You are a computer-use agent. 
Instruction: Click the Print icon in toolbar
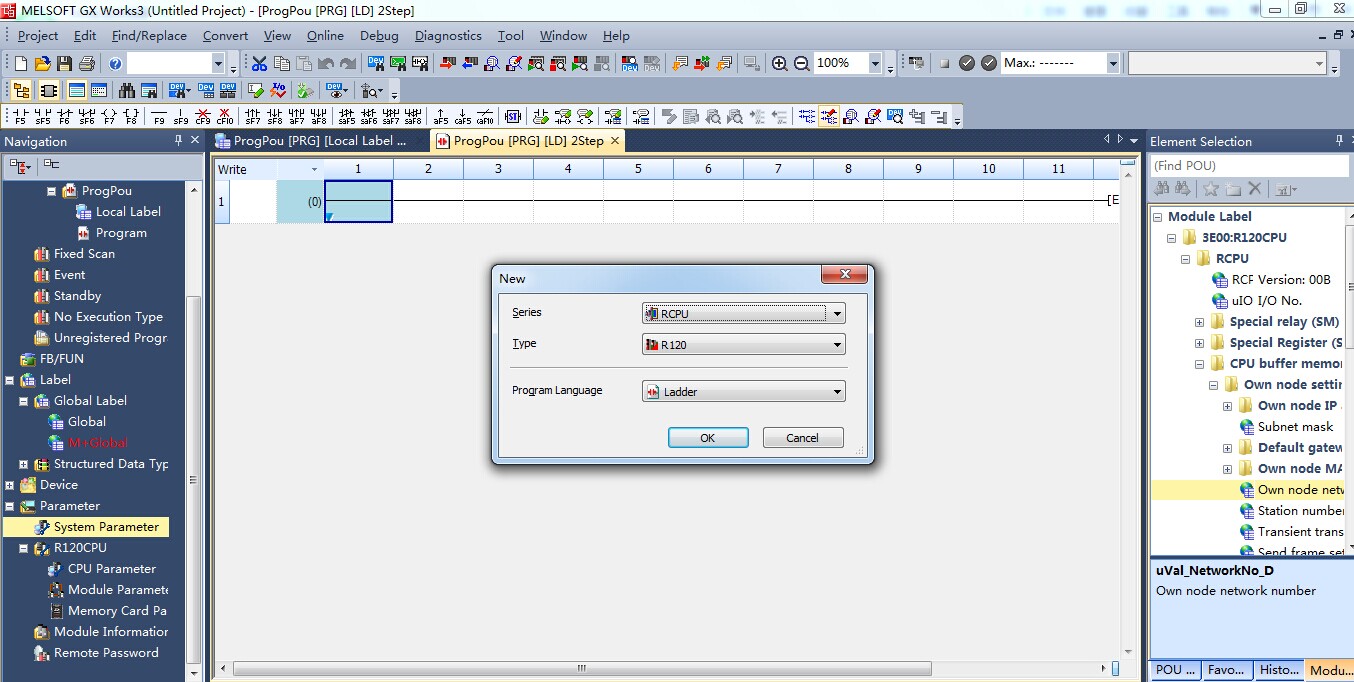[86, 63]
